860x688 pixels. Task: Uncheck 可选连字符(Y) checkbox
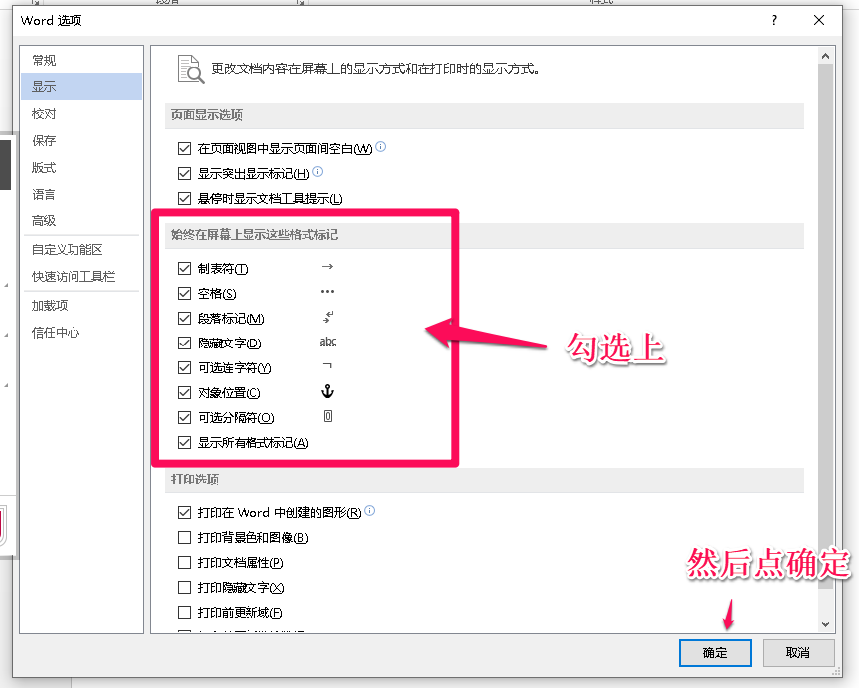click(184, 368)
